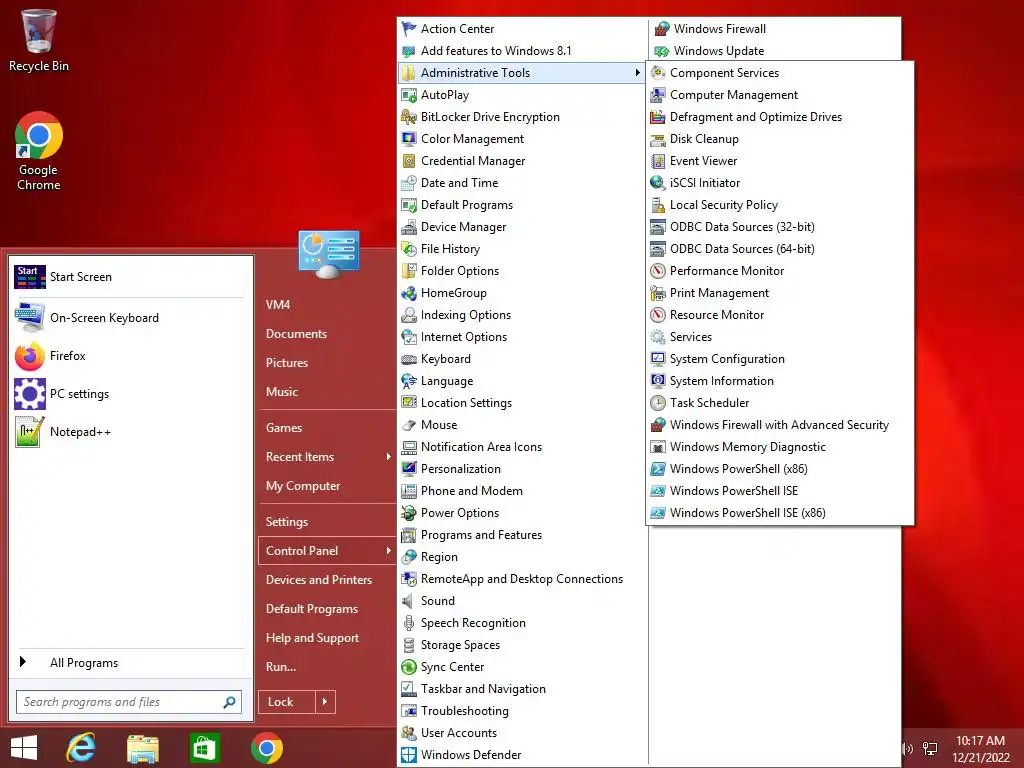Click the user account picture thumbnail

pos(328,253)
